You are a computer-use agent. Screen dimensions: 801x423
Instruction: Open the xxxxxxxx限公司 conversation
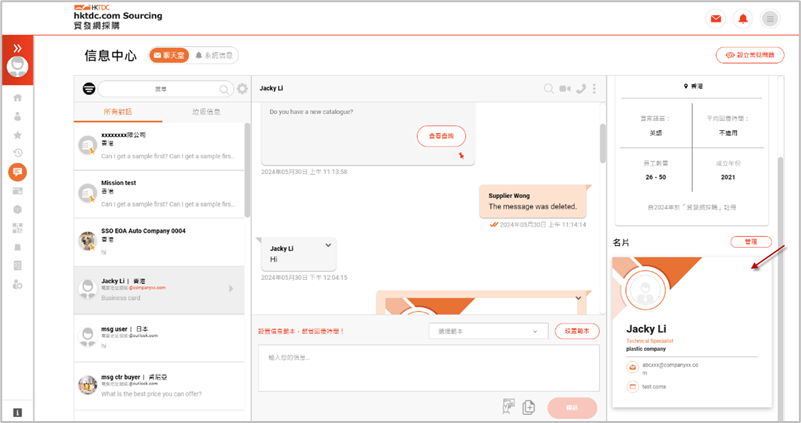pyautogui.click(x=159, y=146)
